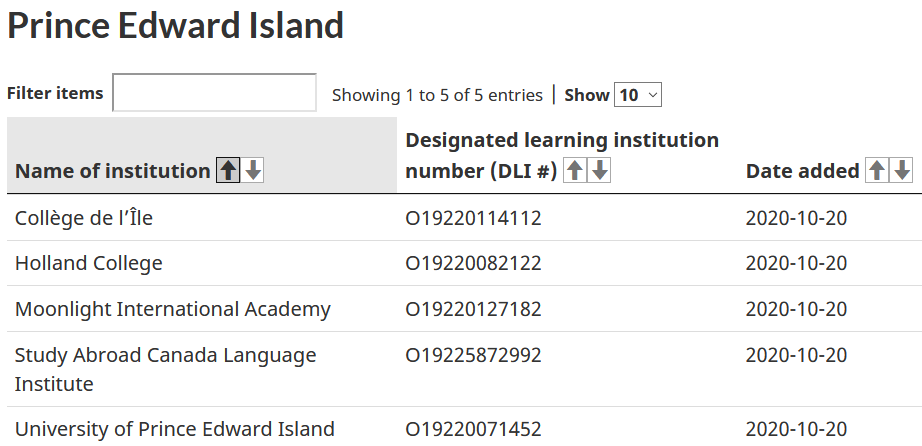Viewport: 922px width, 446px height.
Task: Sort DLI numbers ascending with up arrow
Action: [574, 170]
